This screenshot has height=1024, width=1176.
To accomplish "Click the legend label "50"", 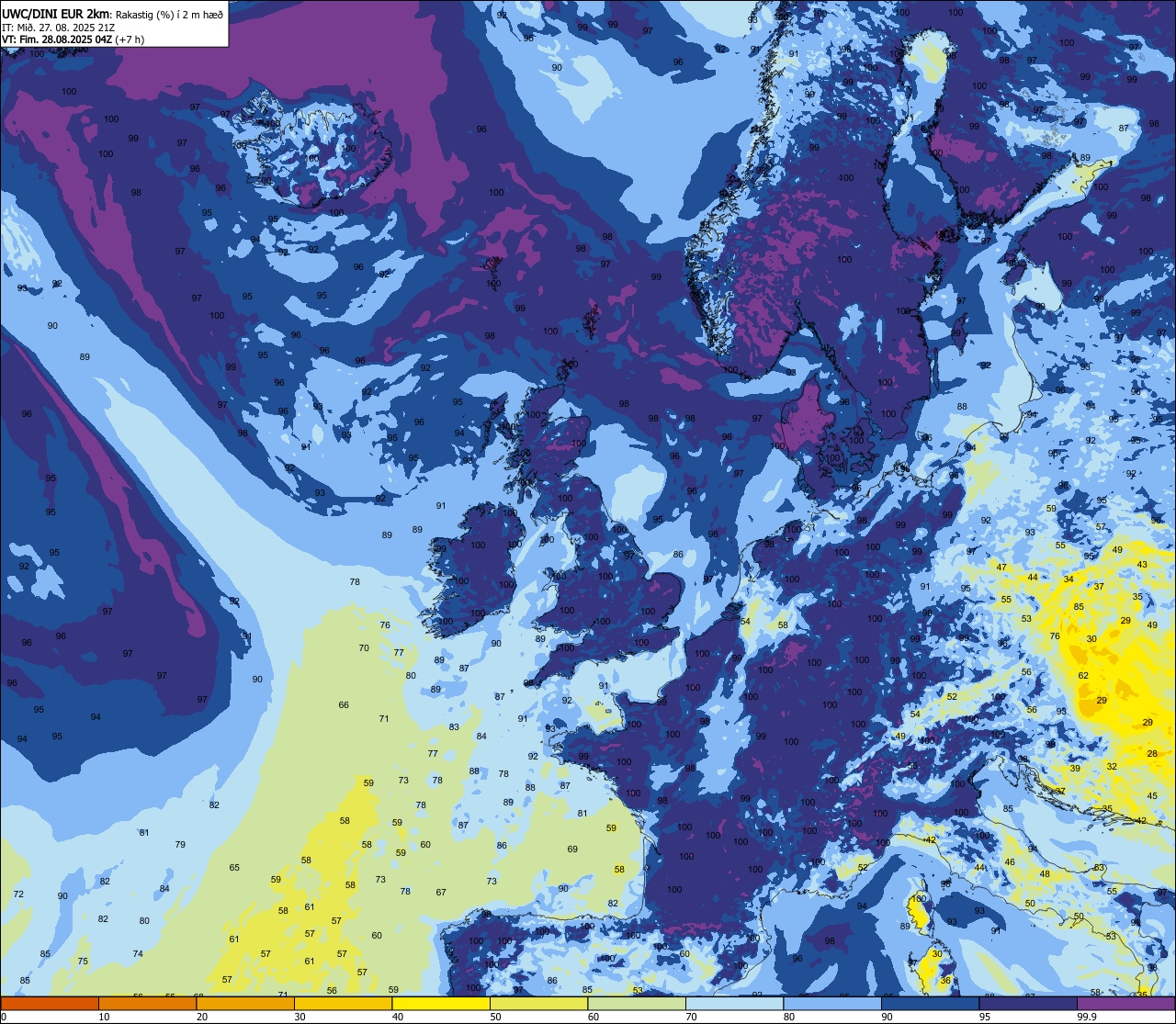I will point(497,1017).
